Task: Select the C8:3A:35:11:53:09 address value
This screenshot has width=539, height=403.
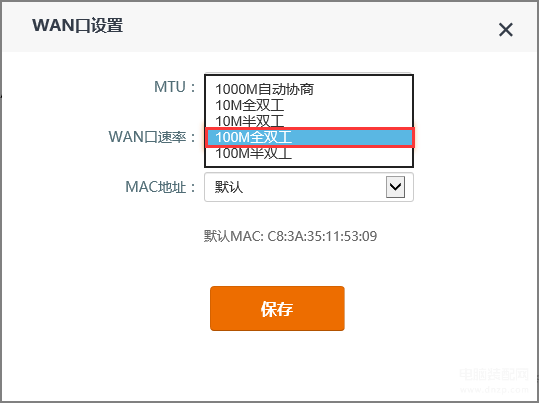Action: [x=322, y=236]
